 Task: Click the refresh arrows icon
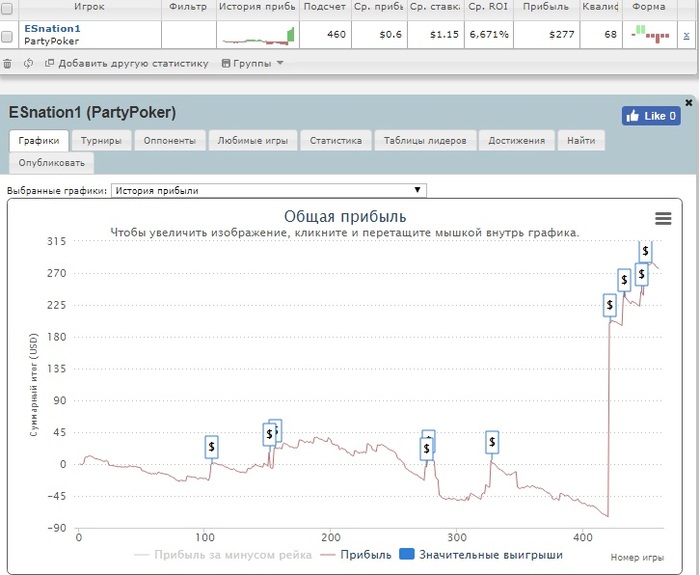pyautogui.click(x=28, y=63)
